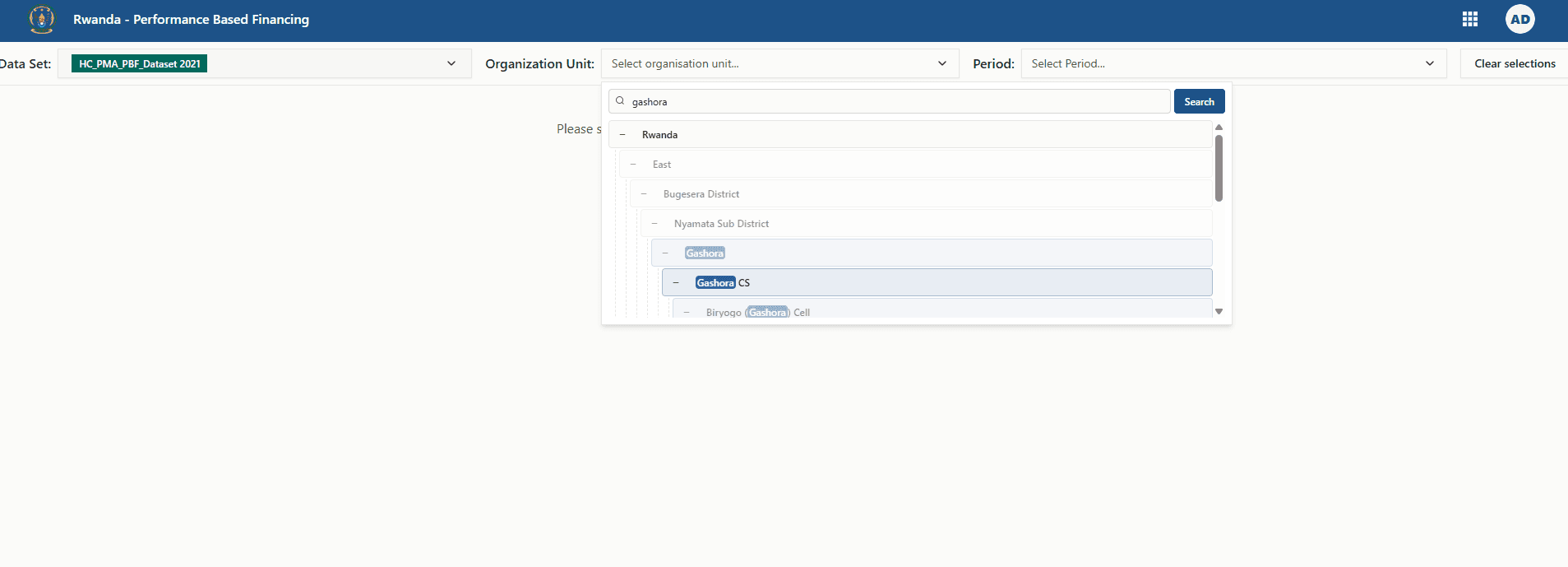Viewport: 1568px width, 567px height.
Task: Click the tree scrollbar up arrow
Action: 1219,127
